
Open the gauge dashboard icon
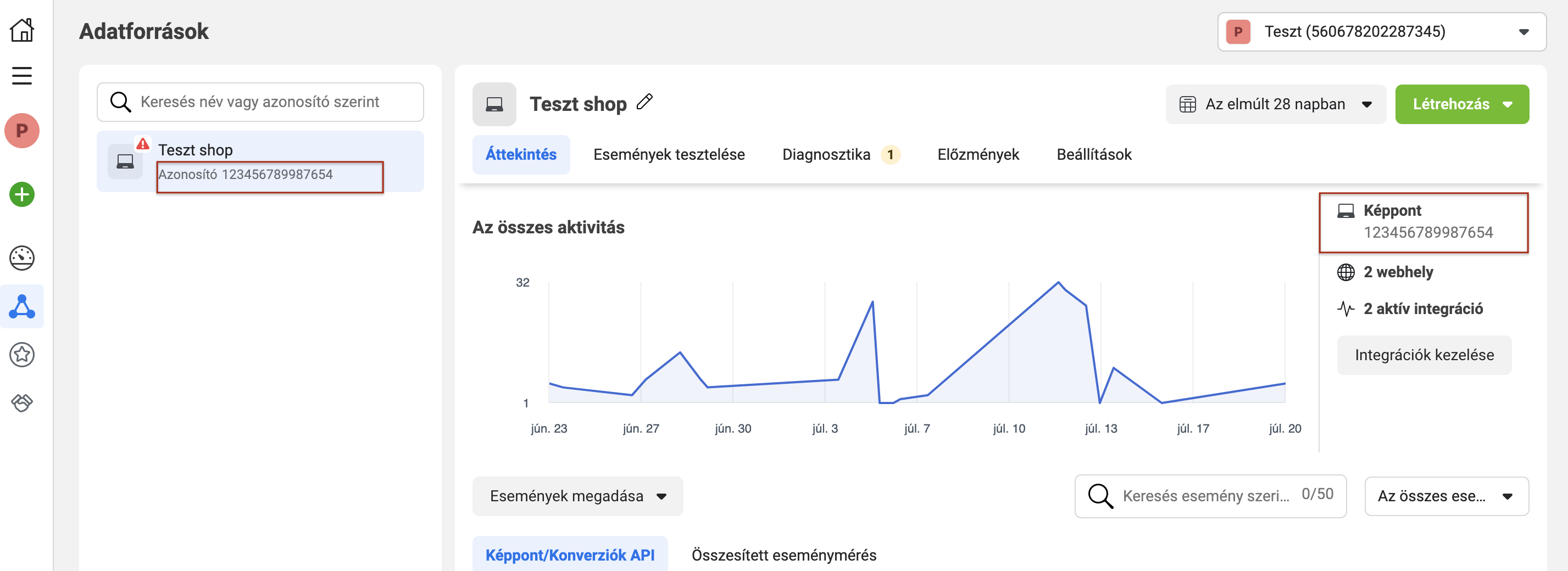click(x=22, y=258)
